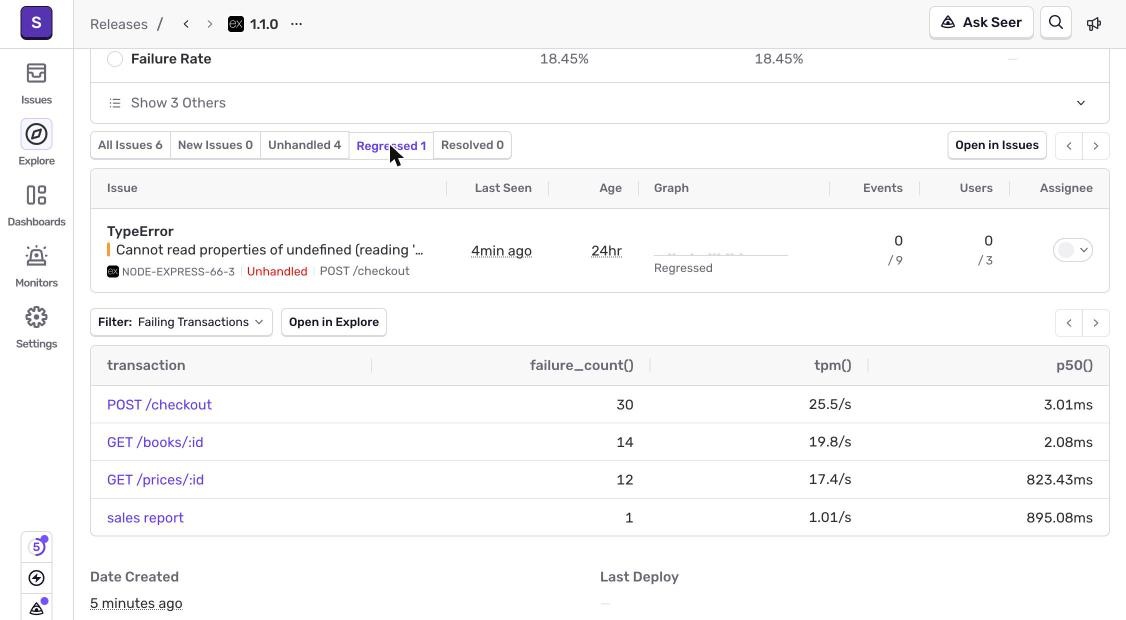1126x620 pixels.
Task: Go to next release arrow
Action: pos(209,24)
